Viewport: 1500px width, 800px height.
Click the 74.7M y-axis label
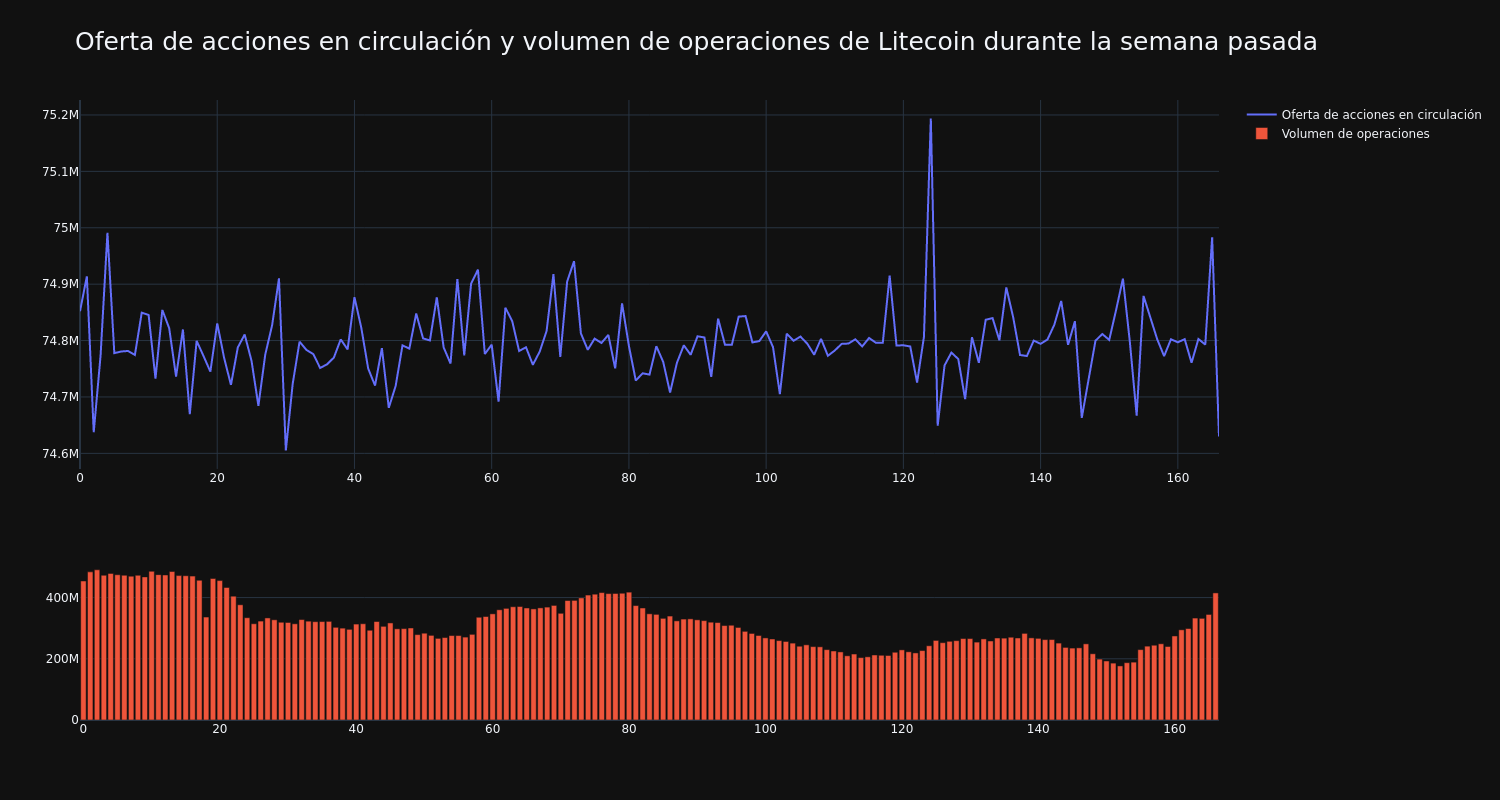60,398
